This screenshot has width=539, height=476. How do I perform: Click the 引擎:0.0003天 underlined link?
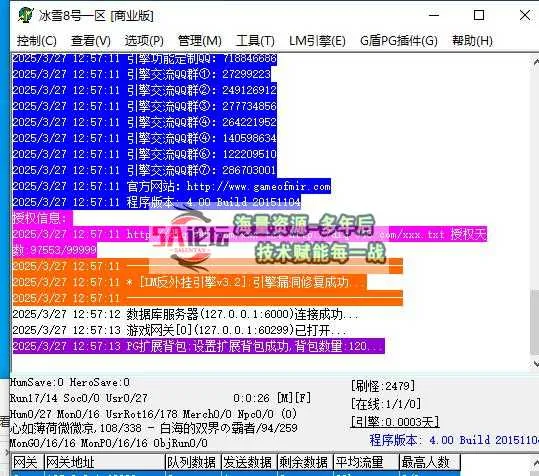click(395, 421)
